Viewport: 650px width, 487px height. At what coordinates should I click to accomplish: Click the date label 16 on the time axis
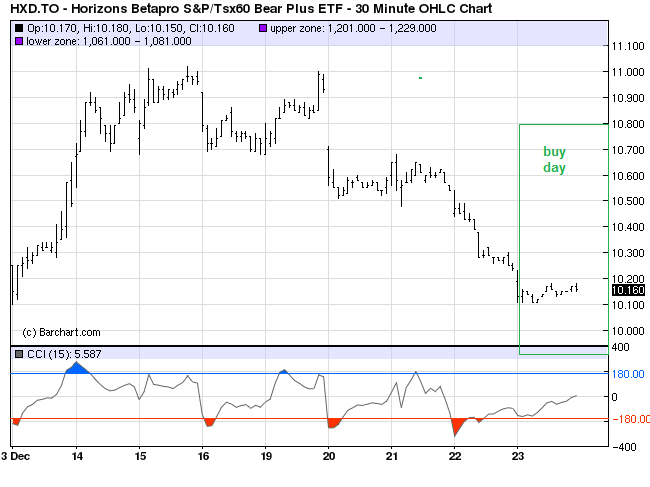(203, 456)
